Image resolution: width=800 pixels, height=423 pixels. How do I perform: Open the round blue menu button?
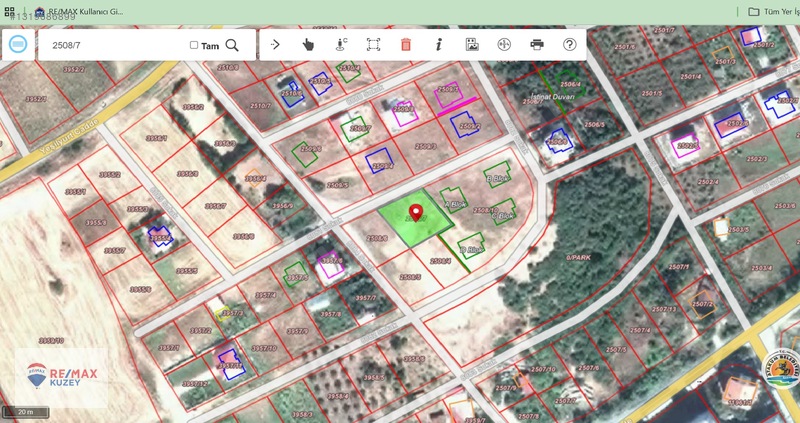[18, 45]
